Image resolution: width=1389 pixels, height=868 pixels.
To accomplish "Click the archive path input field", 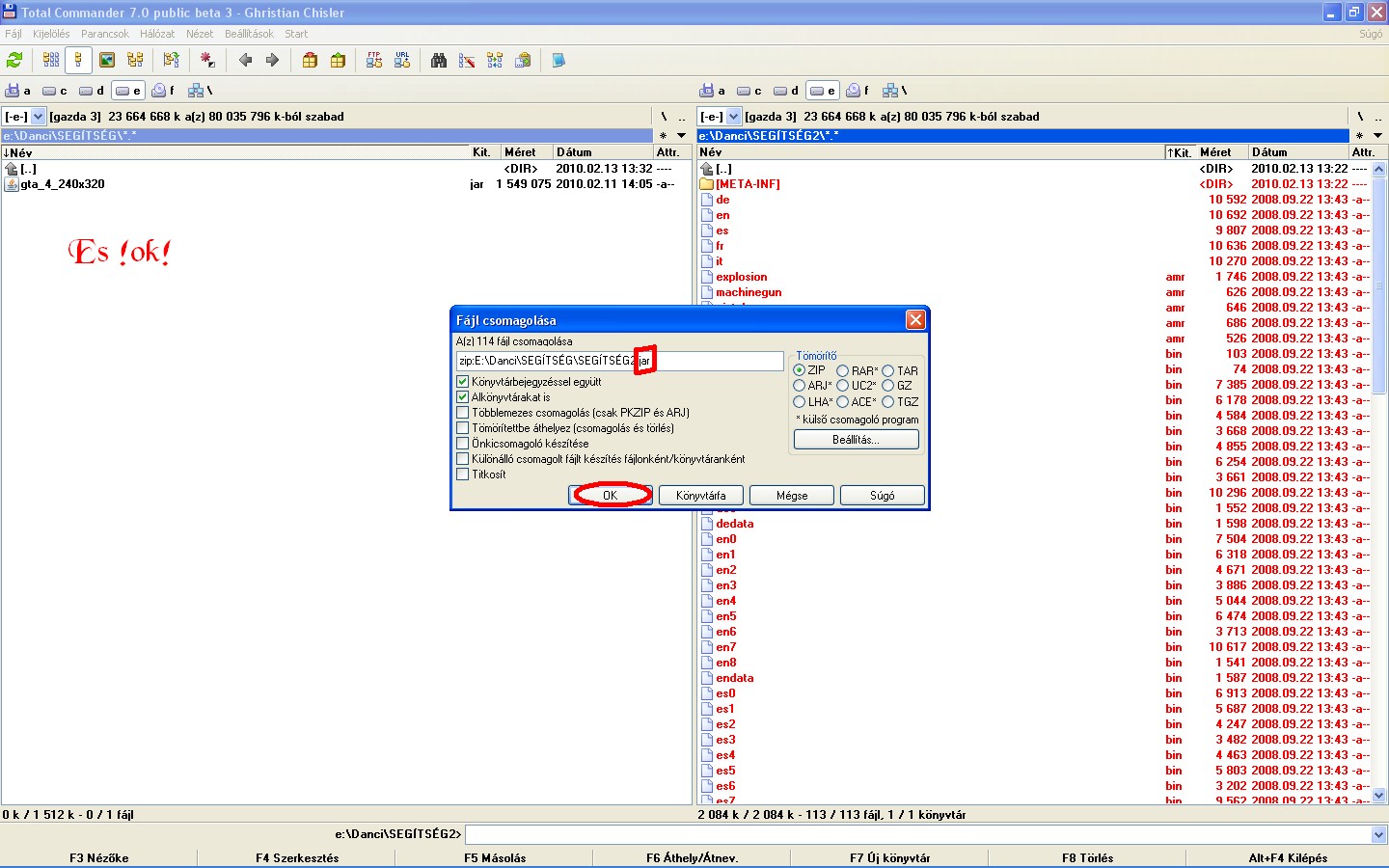I will coord(714,361).
